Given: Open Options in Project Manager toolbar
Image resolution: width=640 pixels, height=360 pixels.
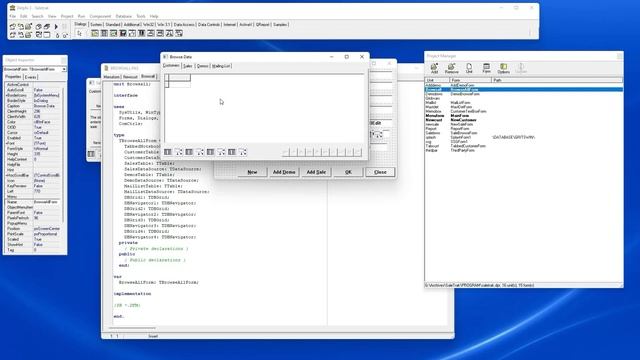Looking at the screenshot, I should pos(503,68).
